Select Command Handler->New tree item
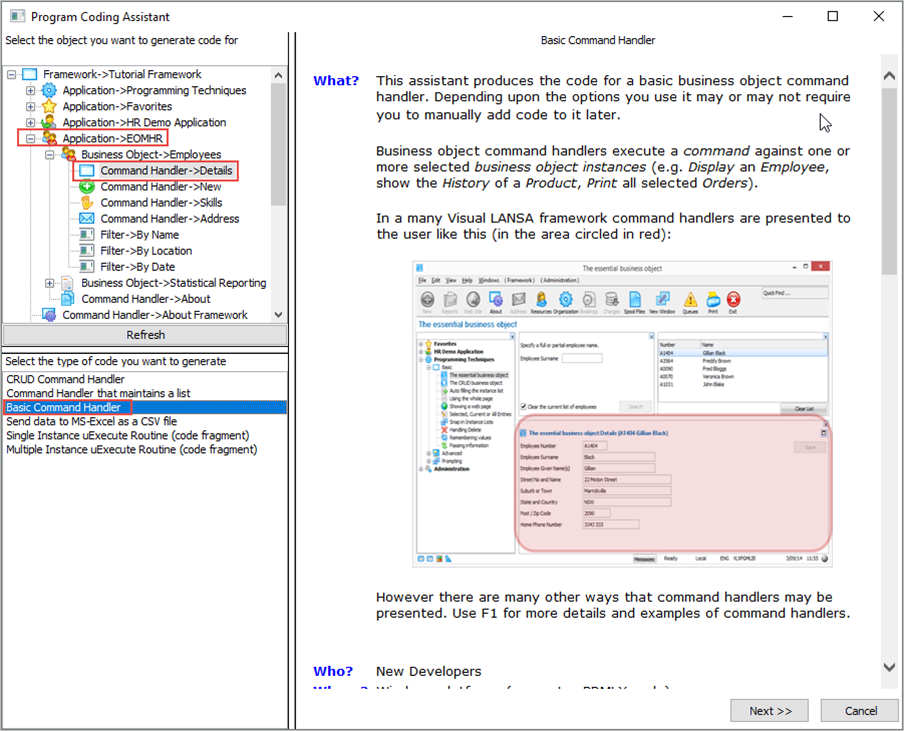Viewport: 904px width, 731px height. (x=161, y=187)
